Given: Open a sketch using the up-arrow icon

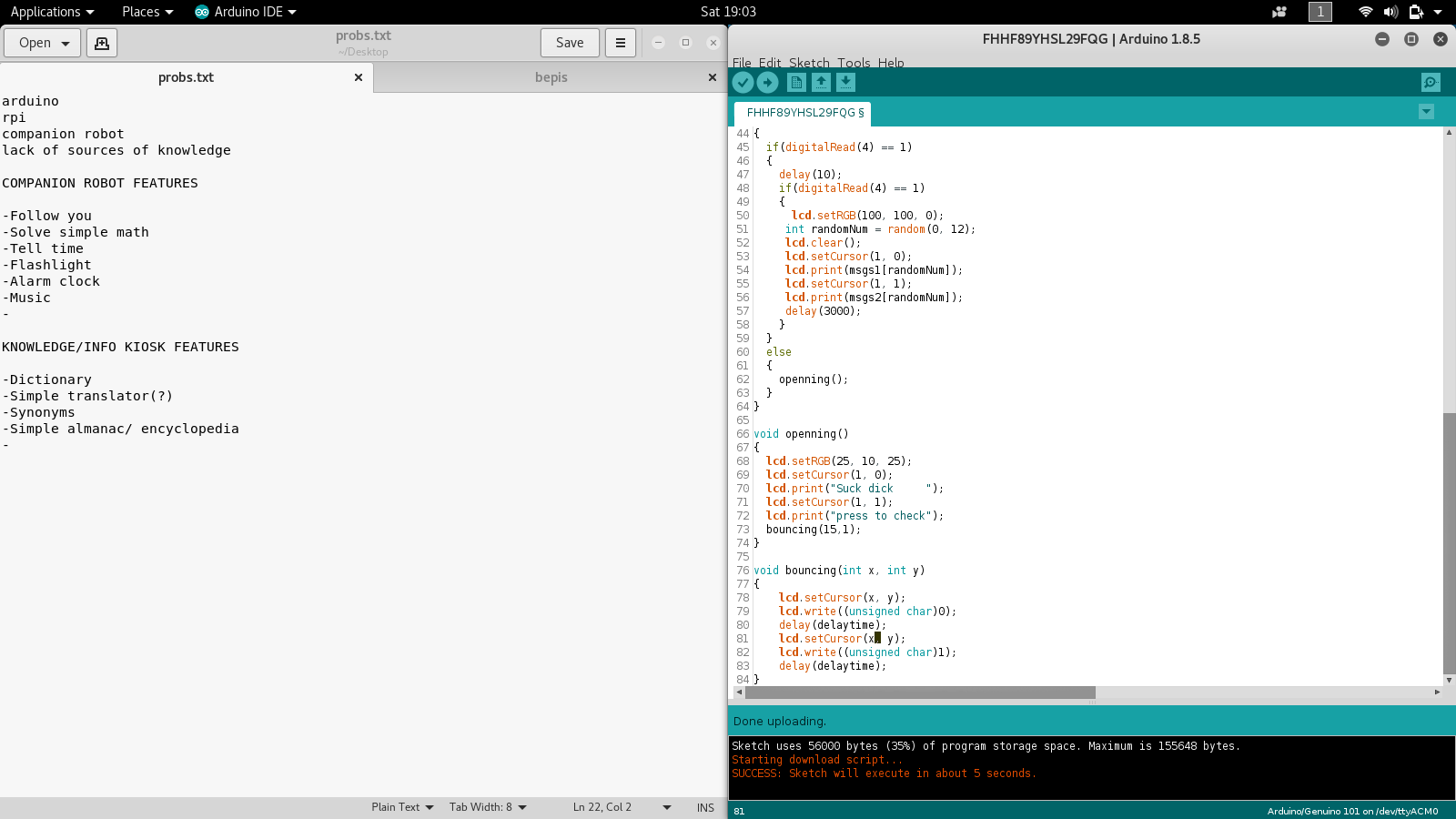Looking at the screenshot, I should pyautogui.click(x=821, y=83).
